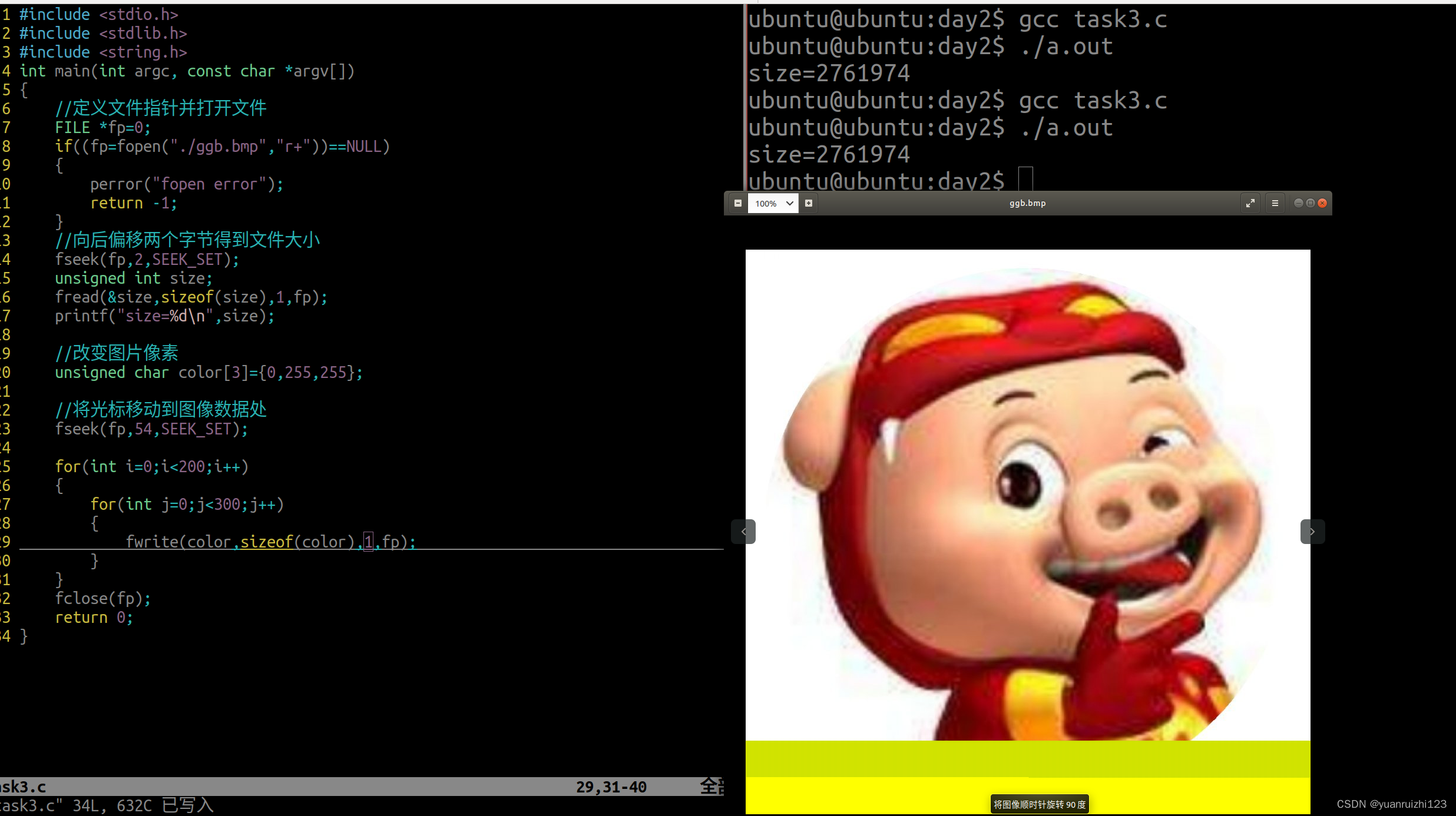The height and width of the screenshot is (816, 1456).
Task: Minimize the ggb.bmp viewer window
Action: pos(1298,203)
